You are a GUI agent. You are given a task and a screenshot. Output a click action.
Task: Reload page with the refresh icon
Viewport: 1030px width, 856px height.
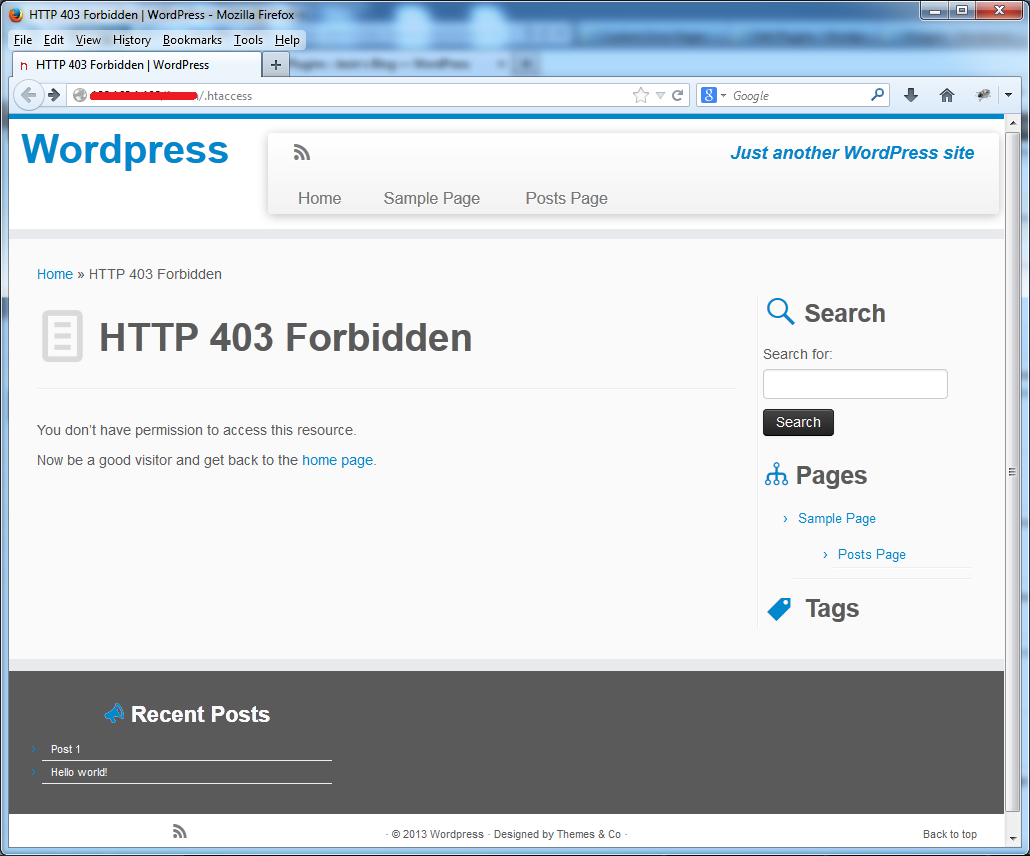(x=678, y=95)
